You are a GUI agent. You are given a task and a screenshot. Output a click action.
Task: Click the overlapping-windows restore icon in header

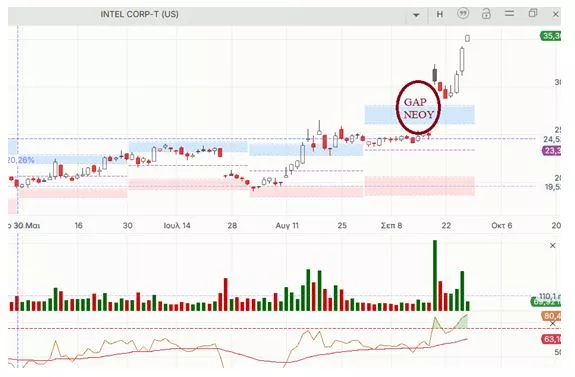tap(533, 13)
